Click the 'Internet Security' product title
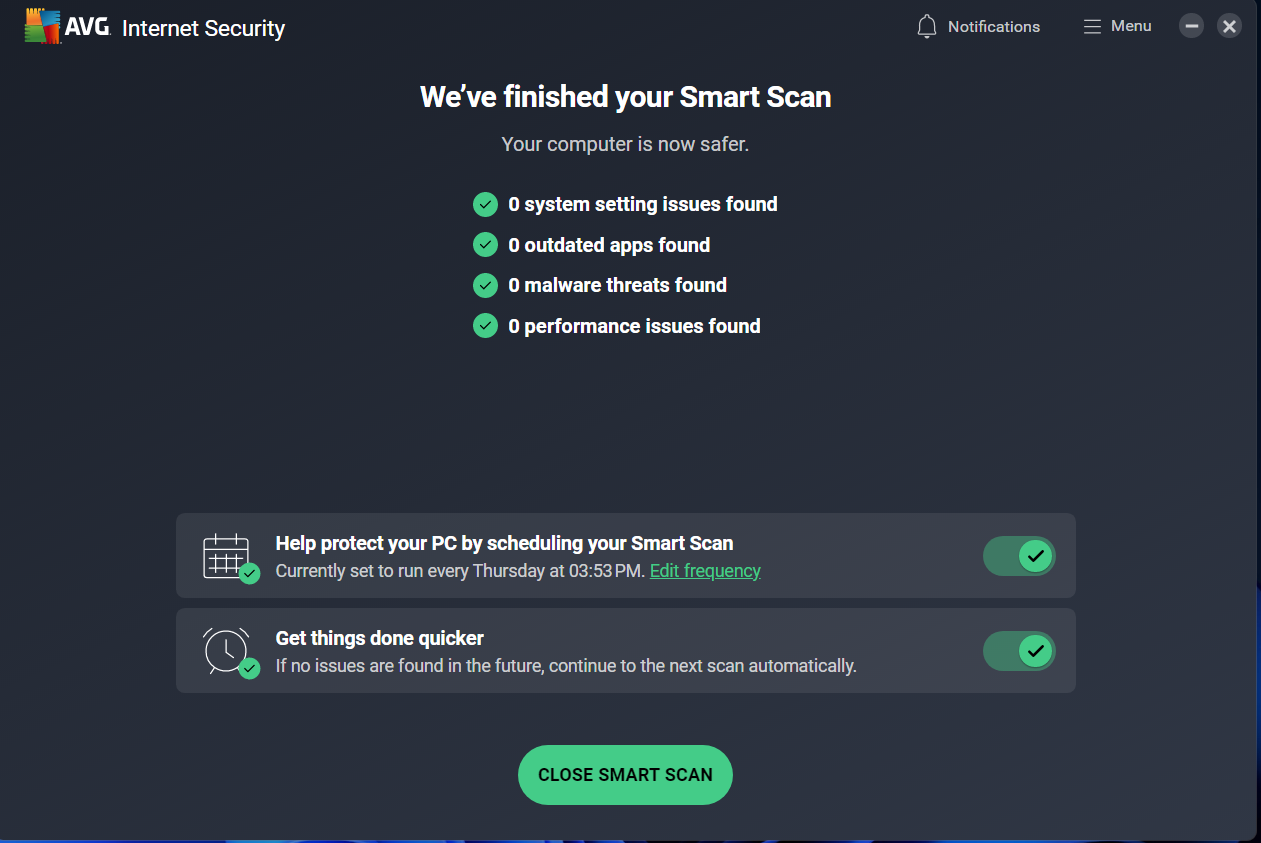 pyautogui.click(x=203, y=28)
